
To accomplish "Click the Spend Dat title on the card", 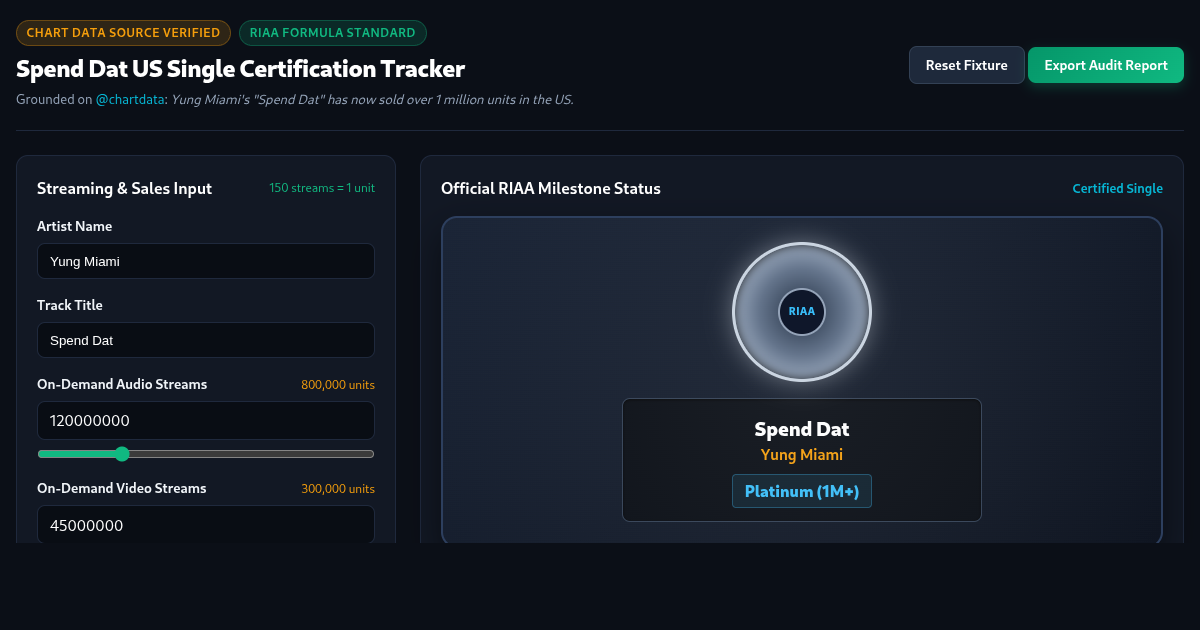I will click(x=802, y=429).
